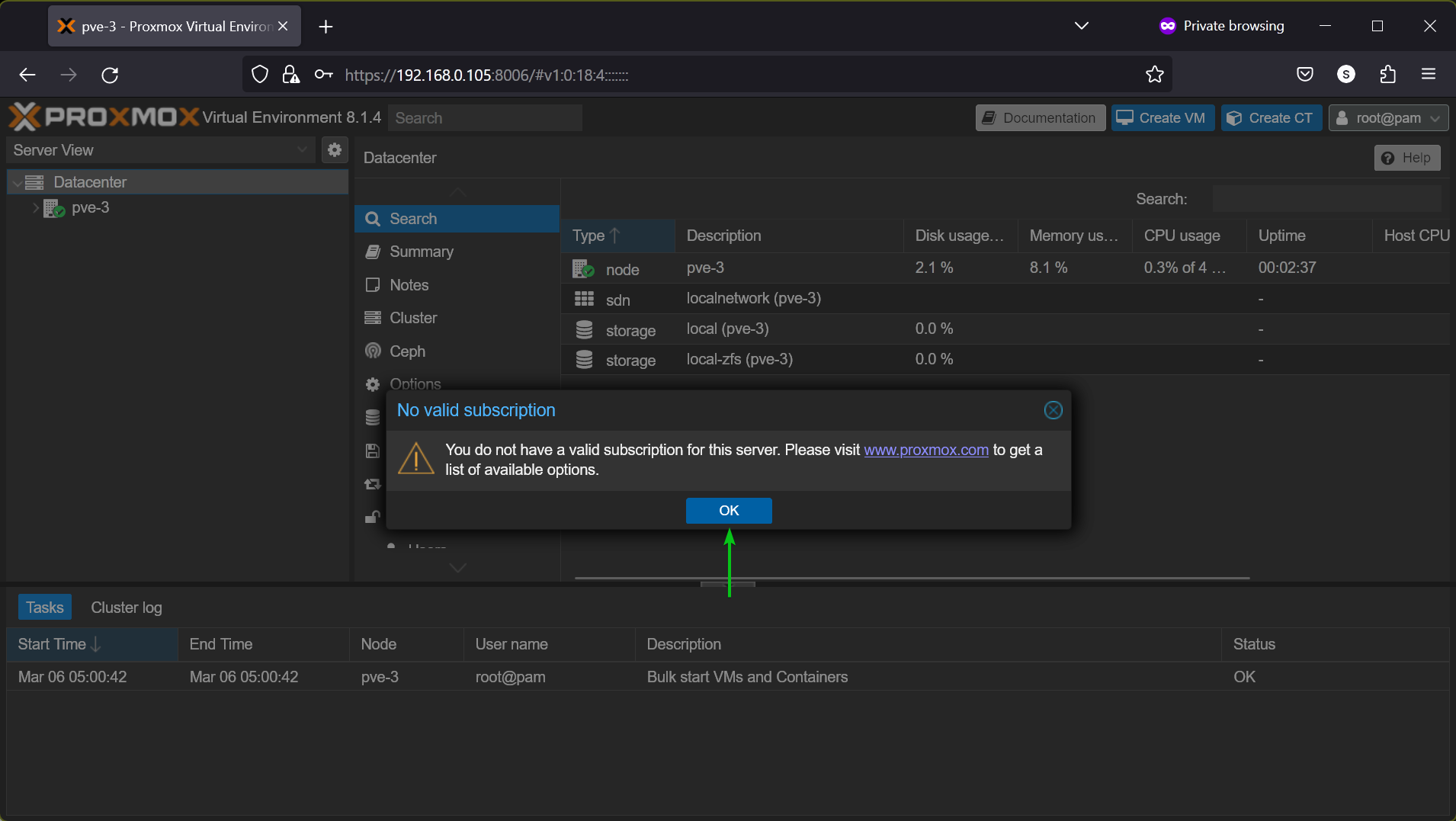This screenshot has width=1456, height=821.
Task: Sort by the Type column header
Action: point(617,236)
